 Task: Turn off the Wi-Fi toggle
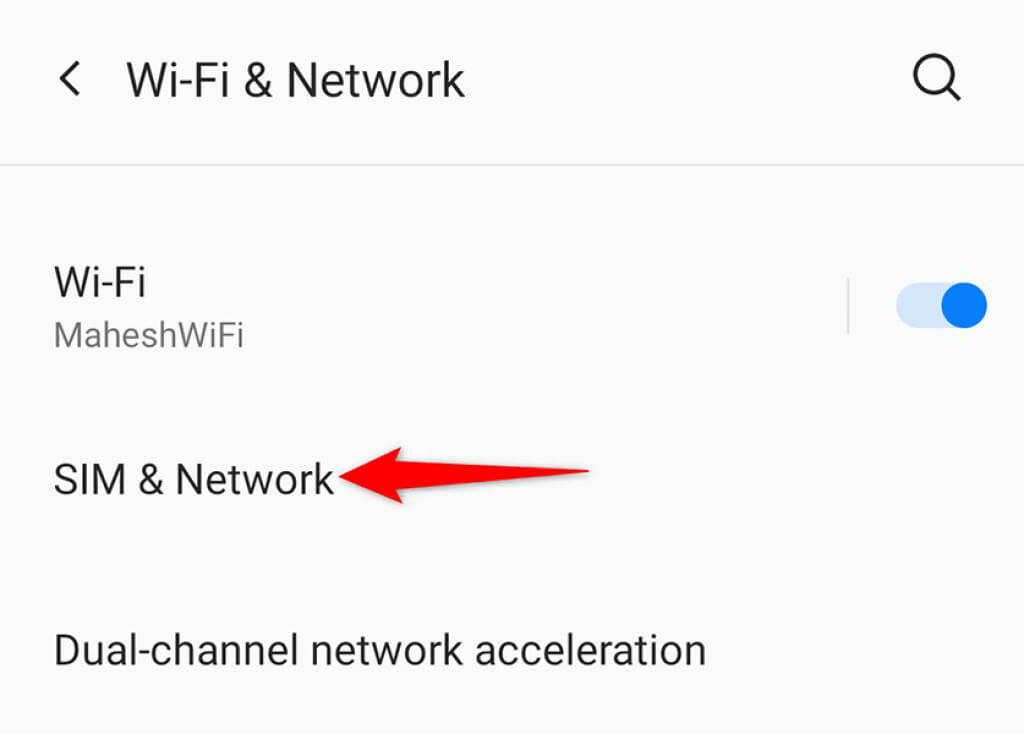click(941, 305)
